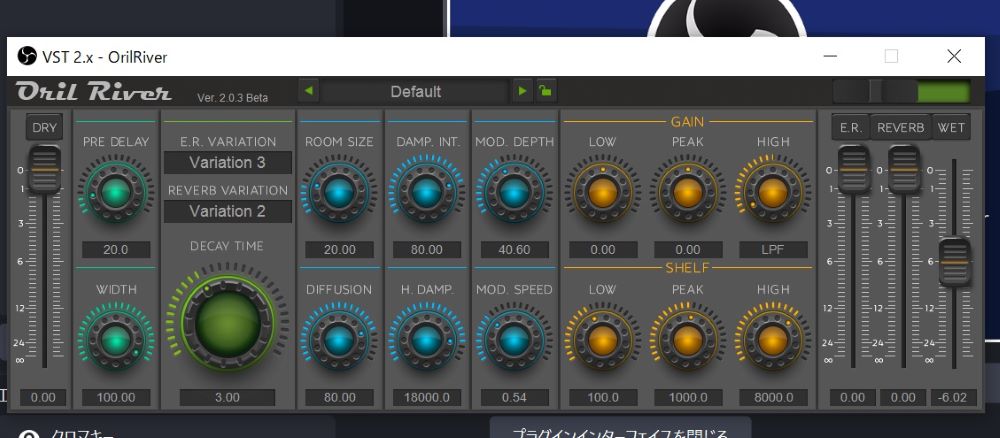Click the gain peak value 0.00

688,250
